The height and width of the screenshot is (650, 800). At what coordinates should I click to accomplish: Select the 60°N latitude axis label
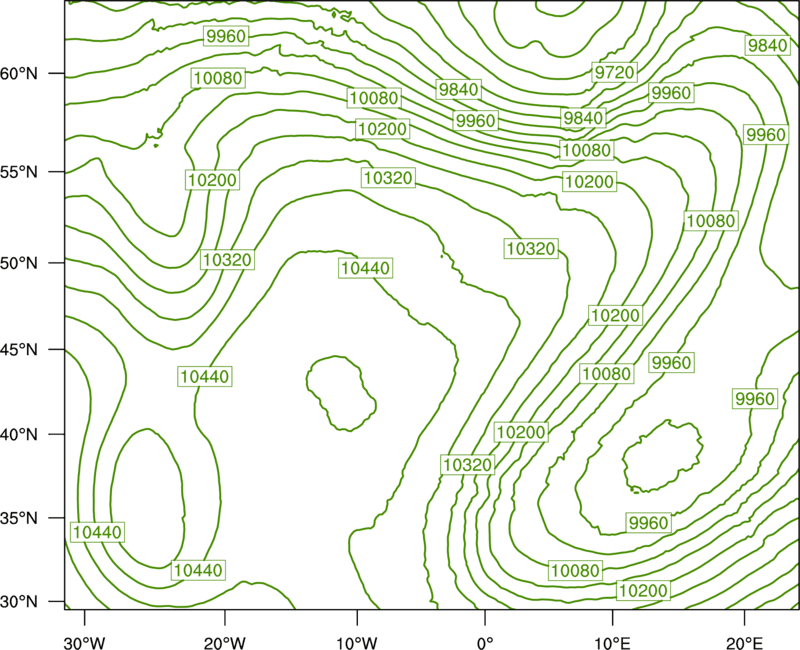click(x=19, y=74)
